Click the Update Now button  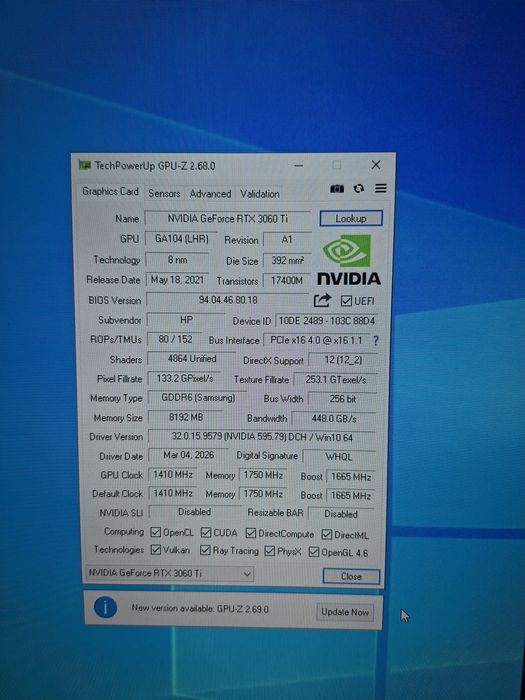345,612
